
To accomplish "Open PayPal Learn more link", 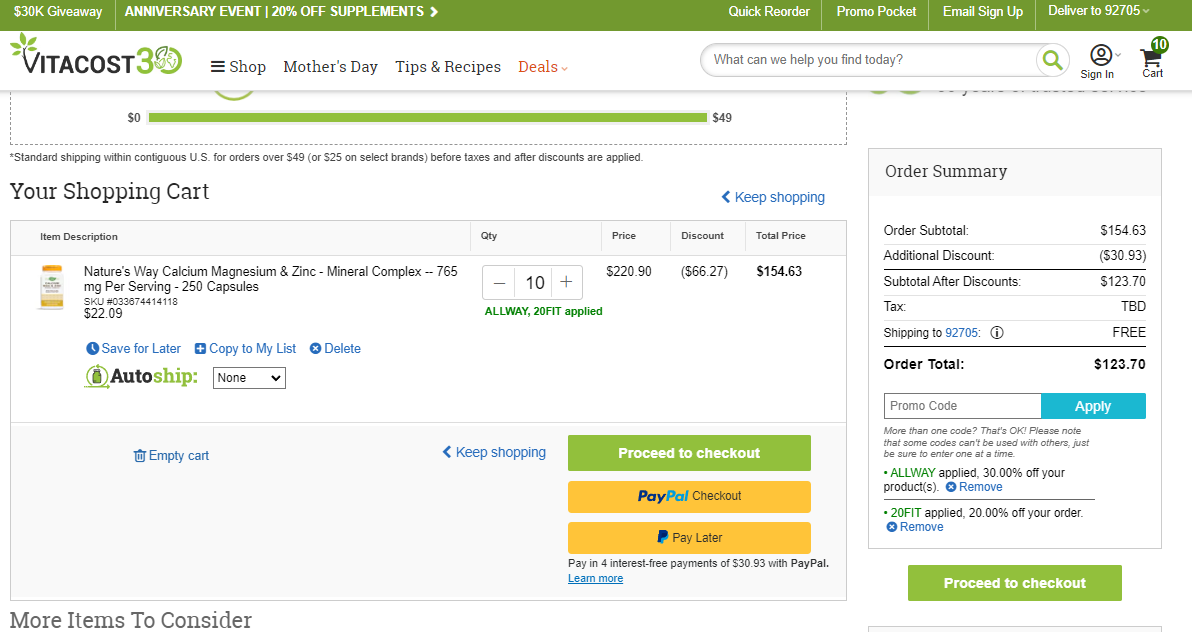I will 595,579.
